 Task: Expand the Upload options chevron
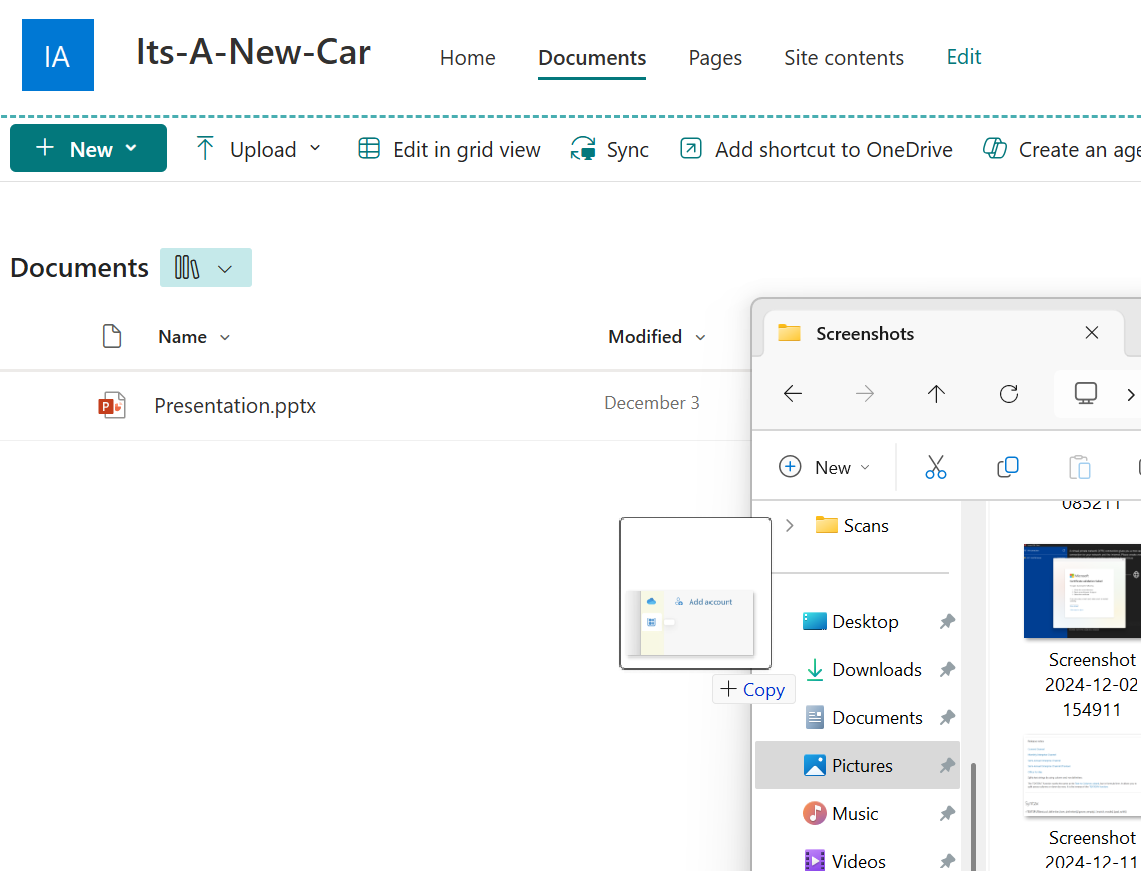(x=316, y=148)
